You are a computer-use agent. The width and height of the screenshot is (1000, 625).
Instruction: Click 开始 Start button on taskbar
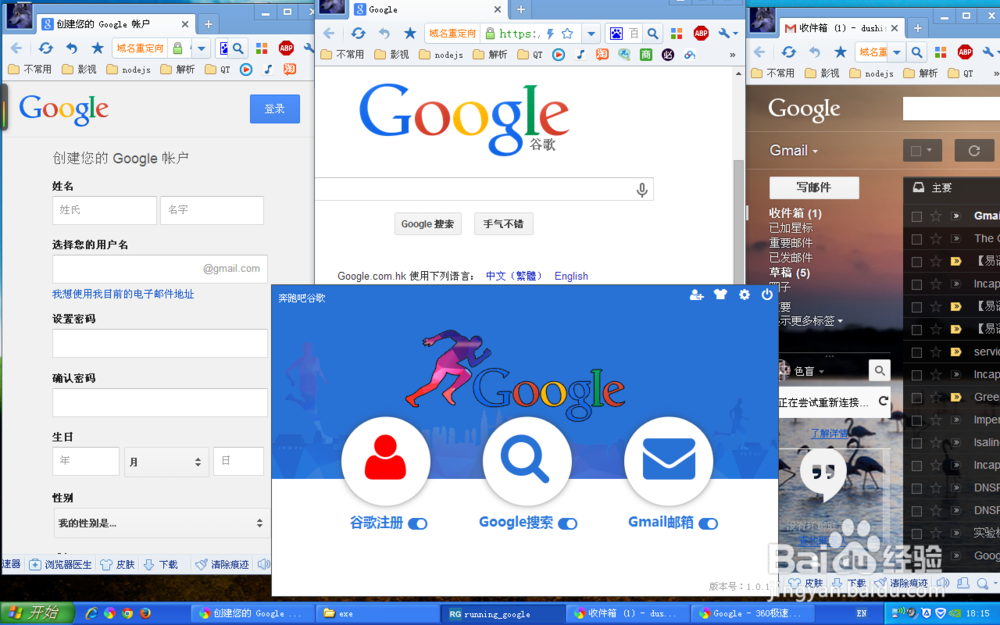[37, 614]
